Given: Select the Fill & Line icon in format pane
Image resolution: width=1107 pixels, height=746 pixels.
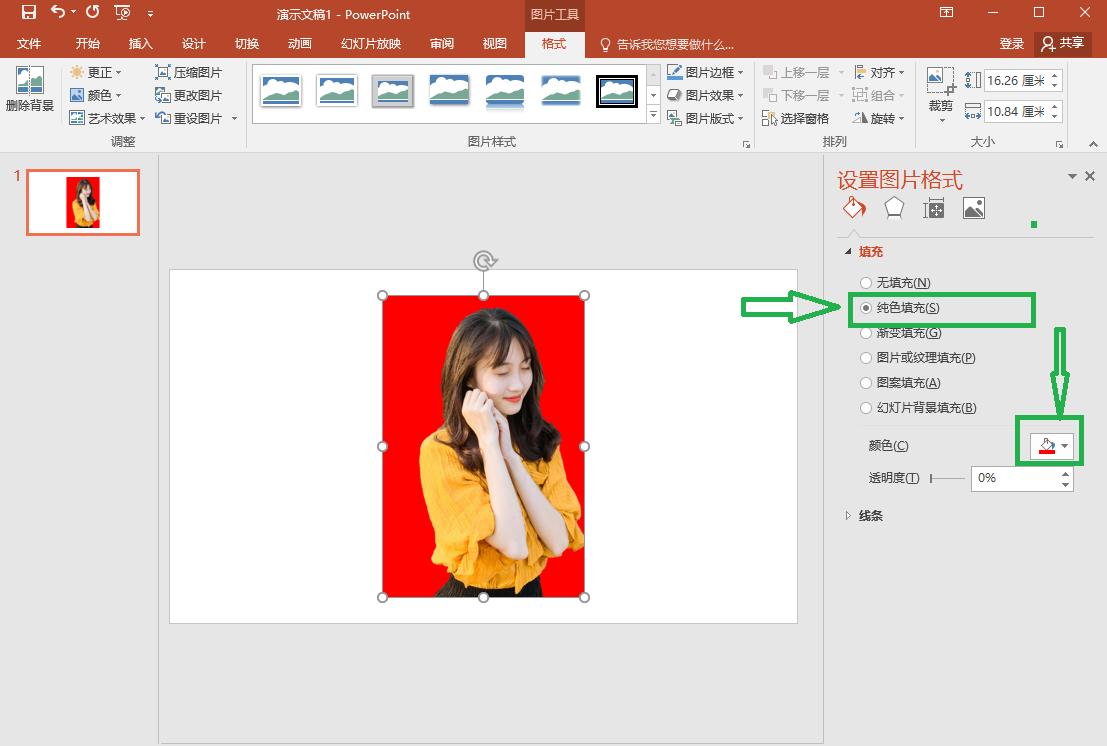Looking at the screenshot, I should [x=853, y=207].
